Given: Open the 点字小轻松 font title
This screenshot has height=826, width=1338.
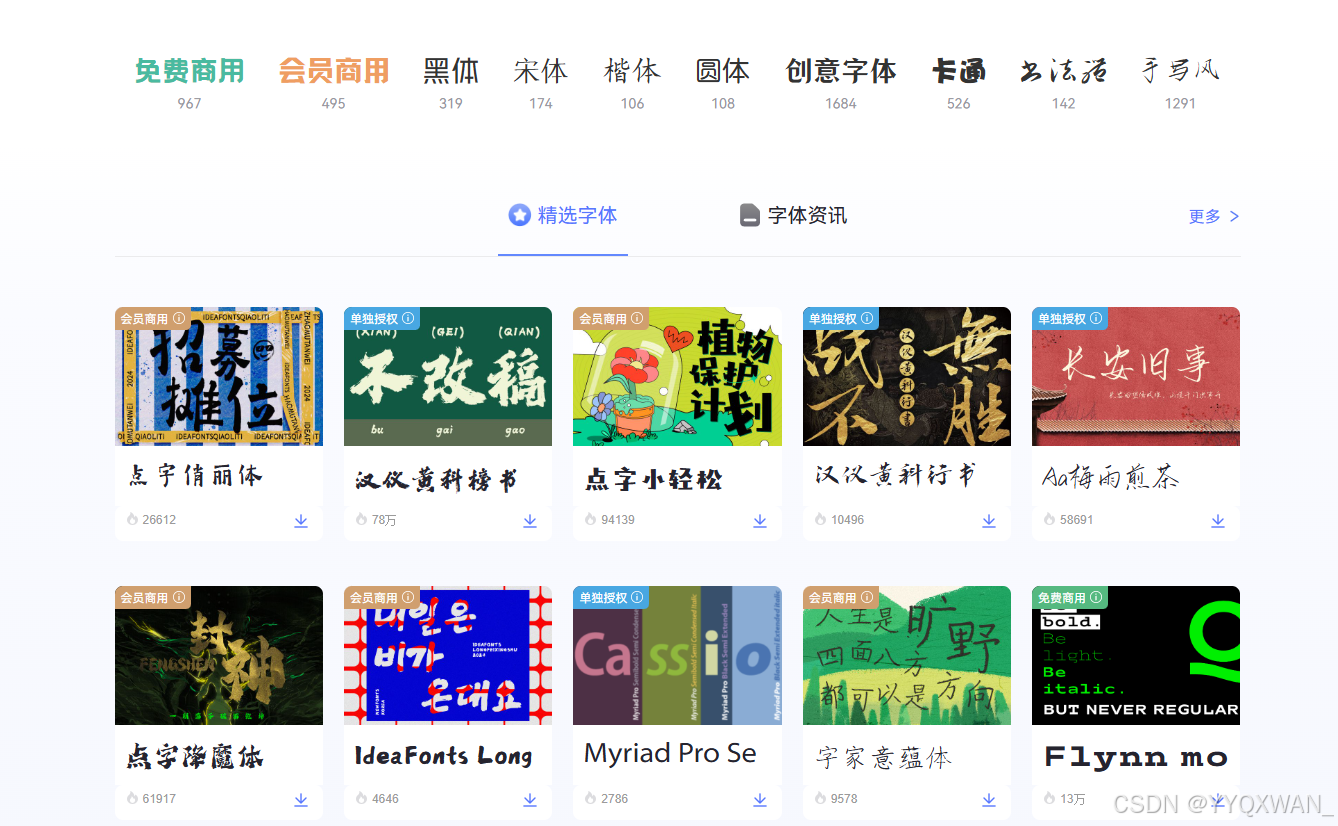Looking at the screenshot, I should pyautogui.click(x=653, y=479).
